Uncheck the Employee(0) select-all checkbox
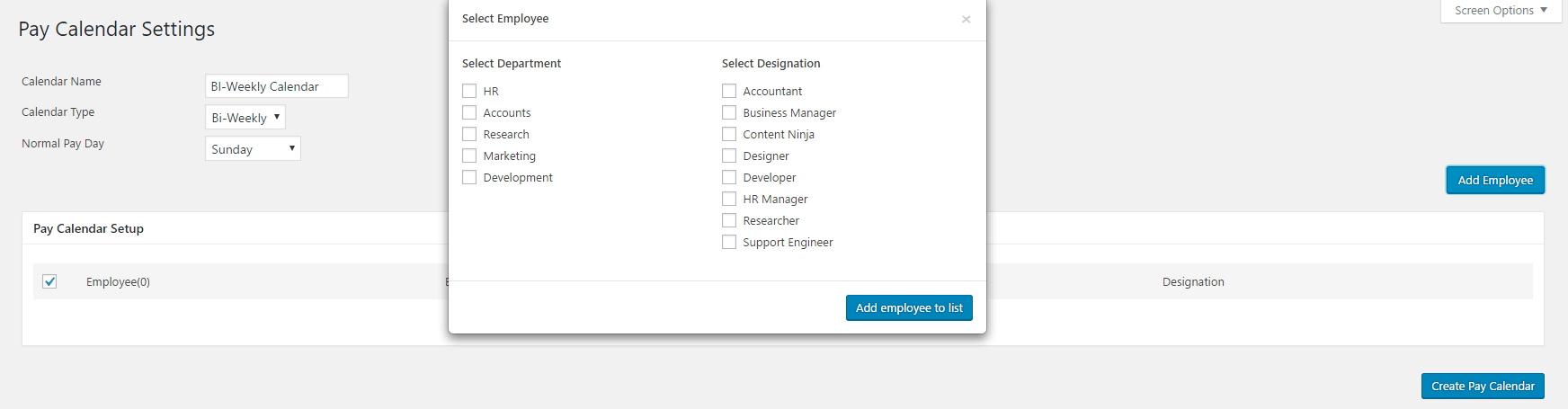1568x409 pixels. [x=49, y=281]
